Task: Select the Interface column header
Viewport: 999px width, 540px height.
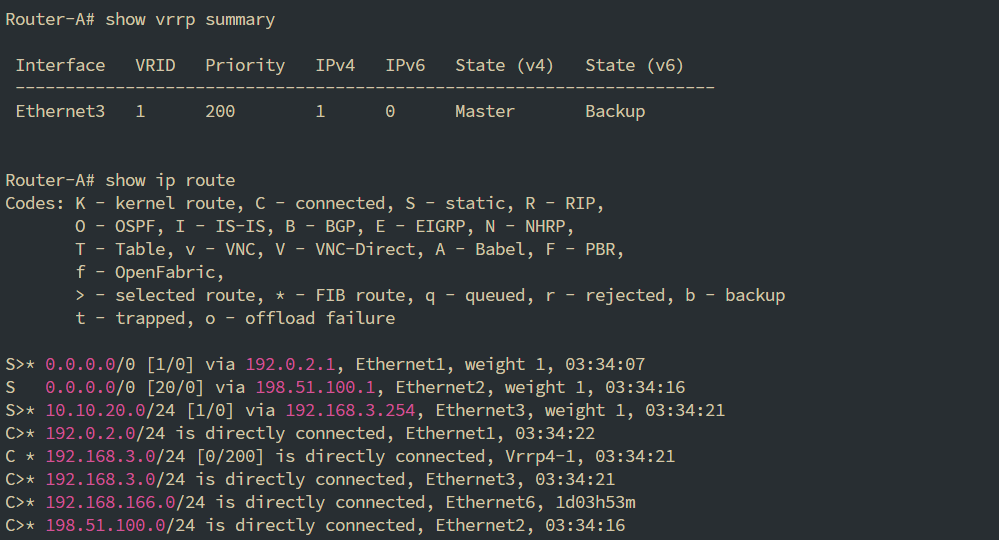Action: 61,65
